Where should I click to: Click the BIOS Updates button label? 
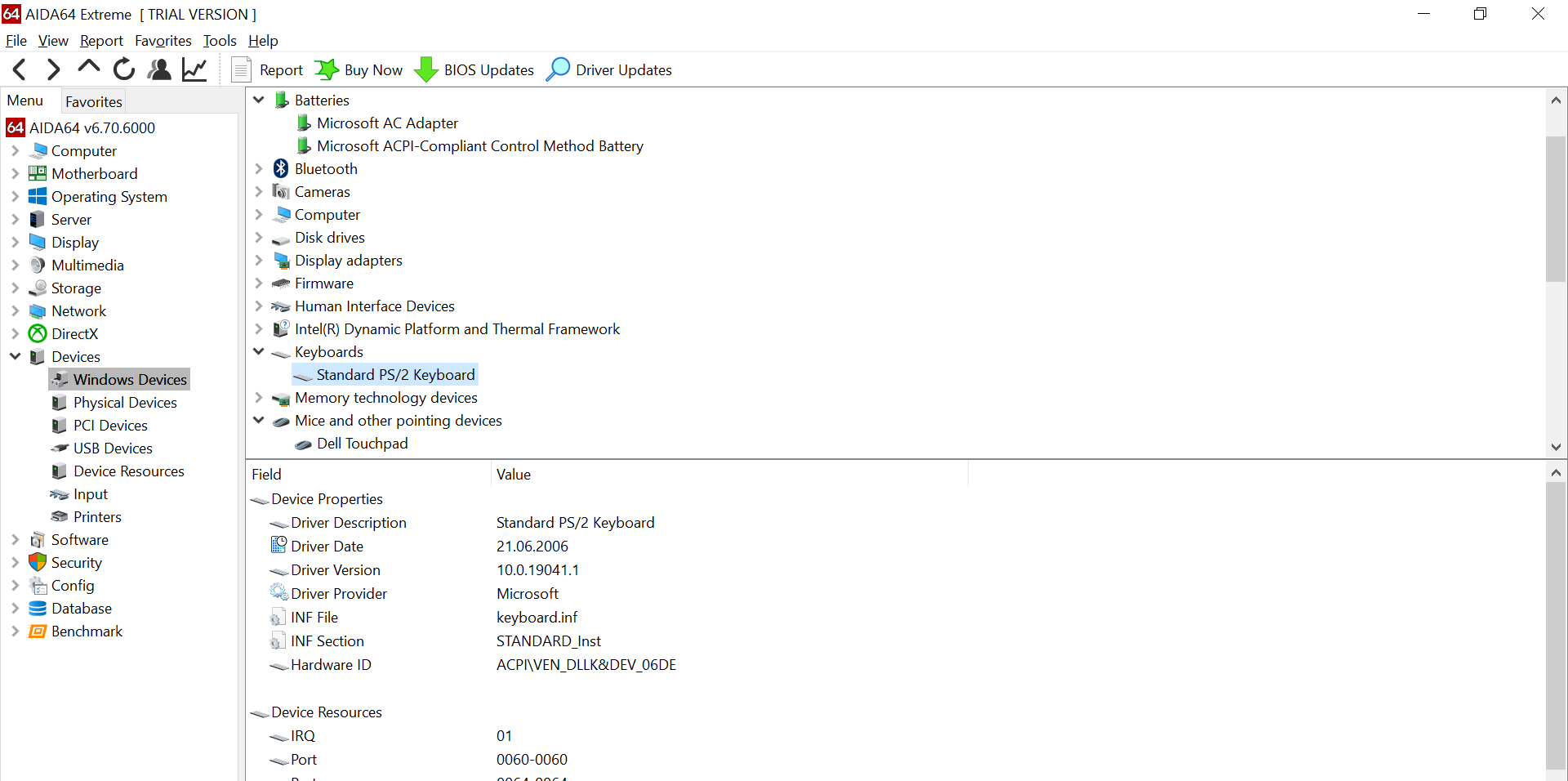pos(488,70)
